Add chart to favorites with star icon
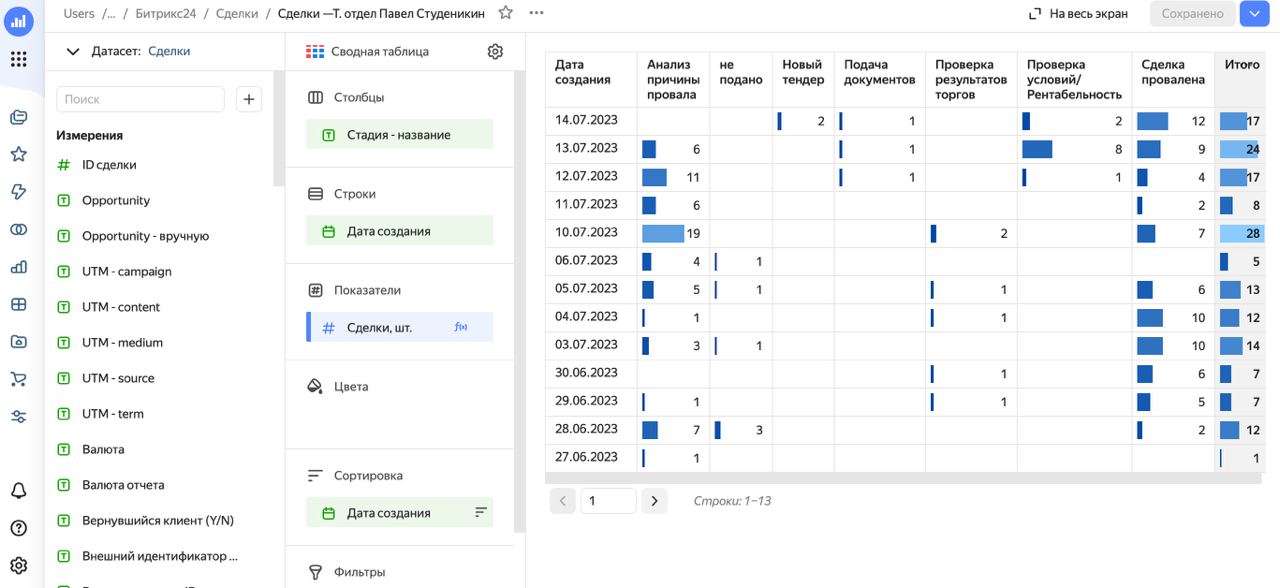1280x588 pixels. click(x=506, y=13)
